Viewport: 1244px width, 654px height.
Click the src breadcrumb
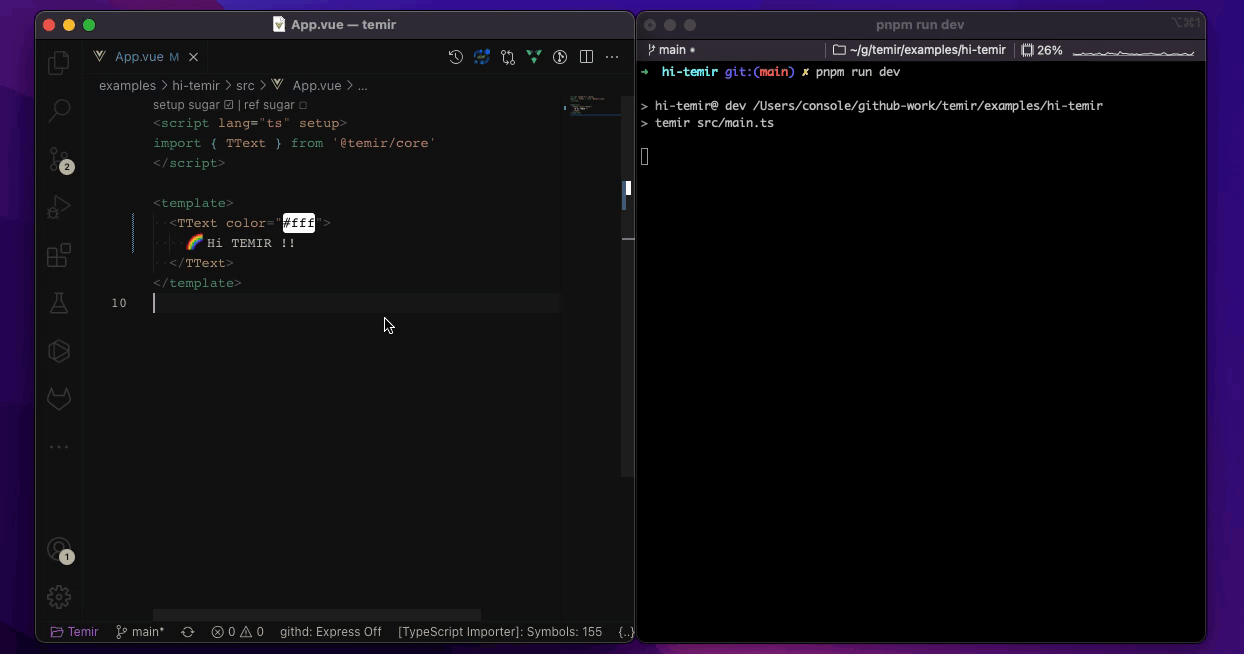[x=245, y=86]
